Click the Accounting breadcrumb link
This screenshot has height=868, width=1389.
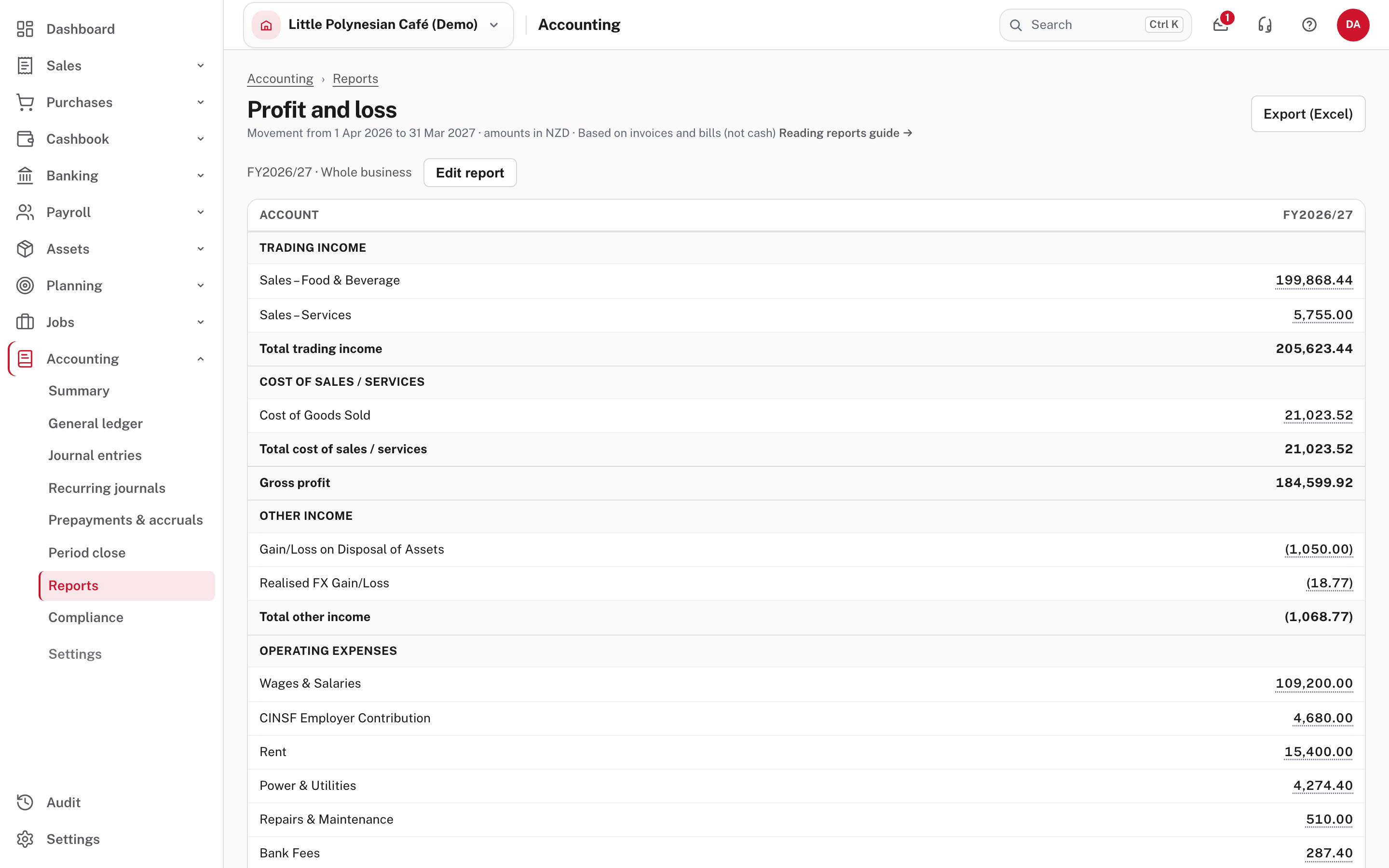[280, 79]
